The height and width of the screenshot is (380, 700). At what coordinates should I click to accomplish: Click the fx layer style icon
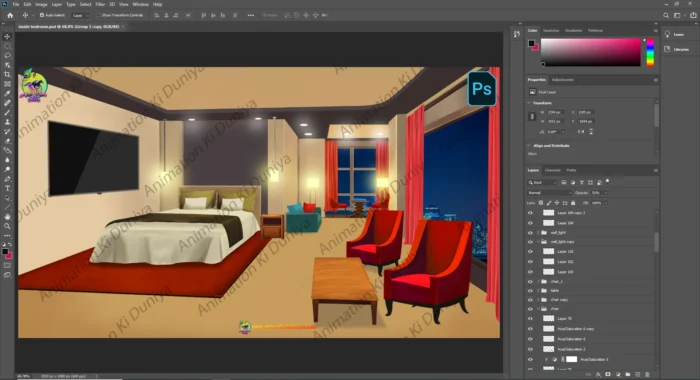coord(598,375)
